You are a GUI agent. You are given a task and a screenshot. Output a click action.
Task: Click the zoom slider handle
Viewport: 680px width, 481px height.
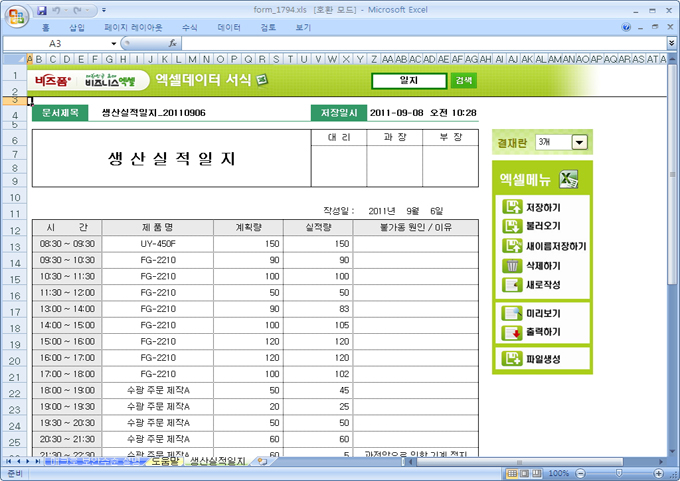point(617,473)
